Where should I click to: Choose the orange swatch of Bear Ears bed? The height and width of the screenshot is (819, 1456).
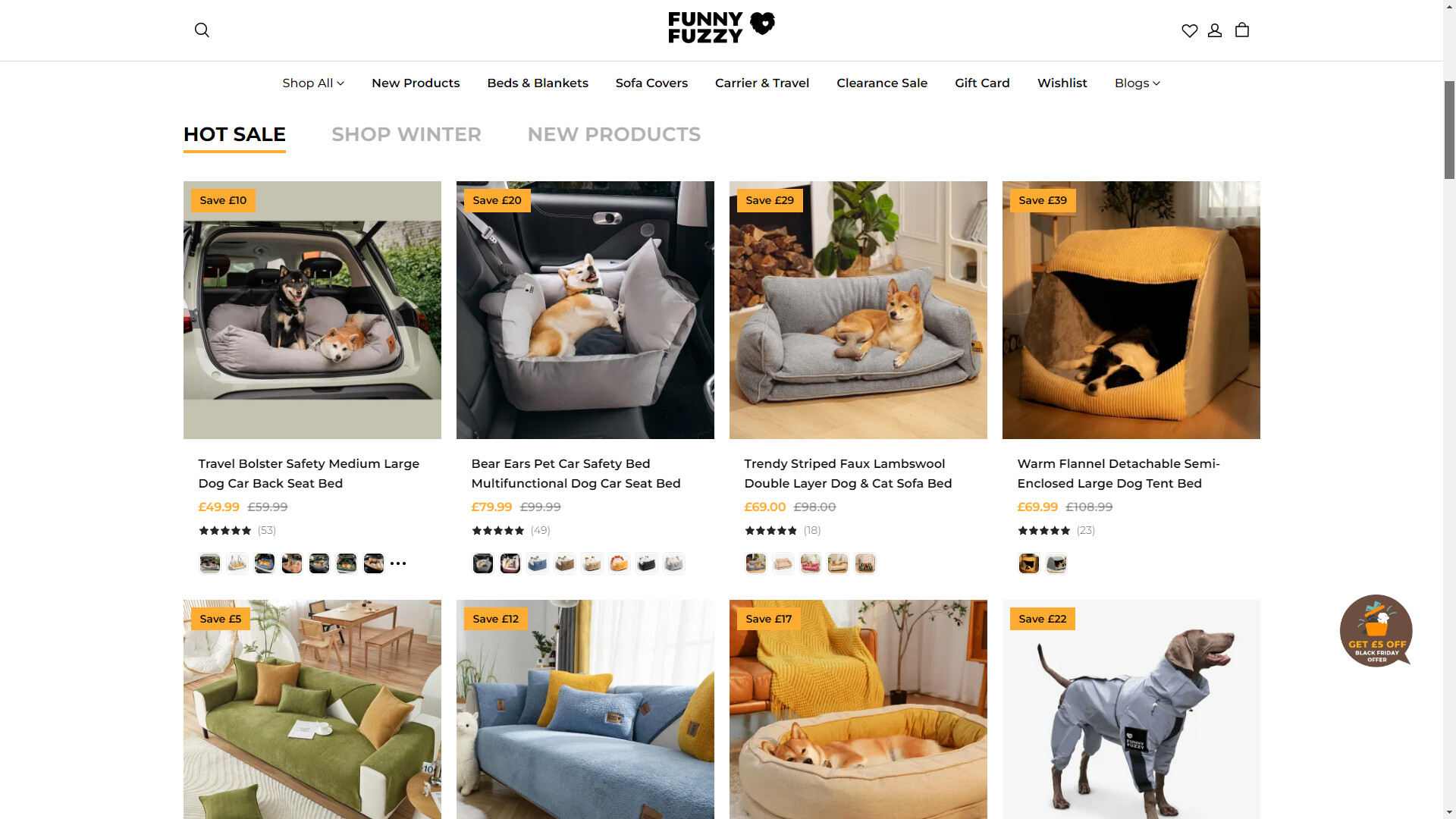click(620, 563)
